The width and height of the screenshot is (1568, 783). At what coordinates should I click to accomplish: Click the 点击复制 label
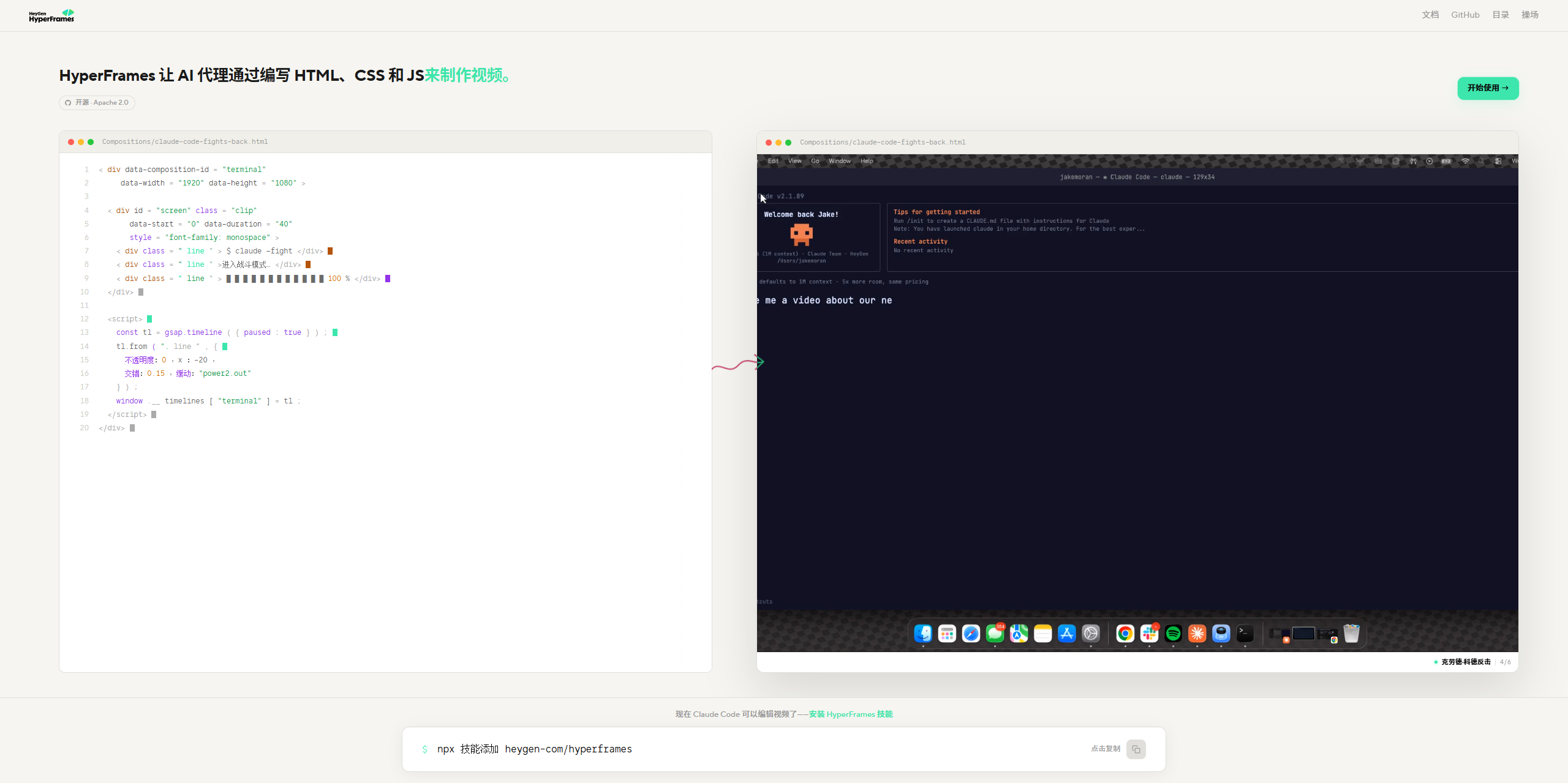coord(1106,749)
